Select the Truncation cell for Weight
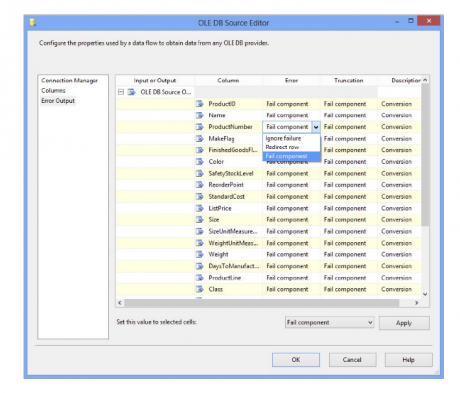This screenshot has height=393, width=460. click(349, 254)
